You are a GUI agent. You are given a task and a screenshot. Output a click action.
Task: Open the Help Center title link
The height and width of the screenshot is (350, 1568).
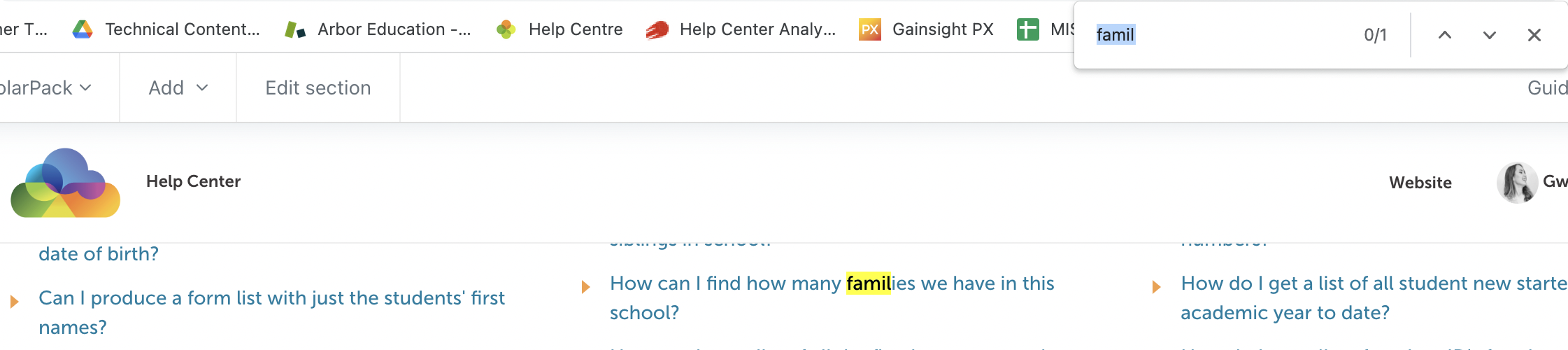click(193, 181)
